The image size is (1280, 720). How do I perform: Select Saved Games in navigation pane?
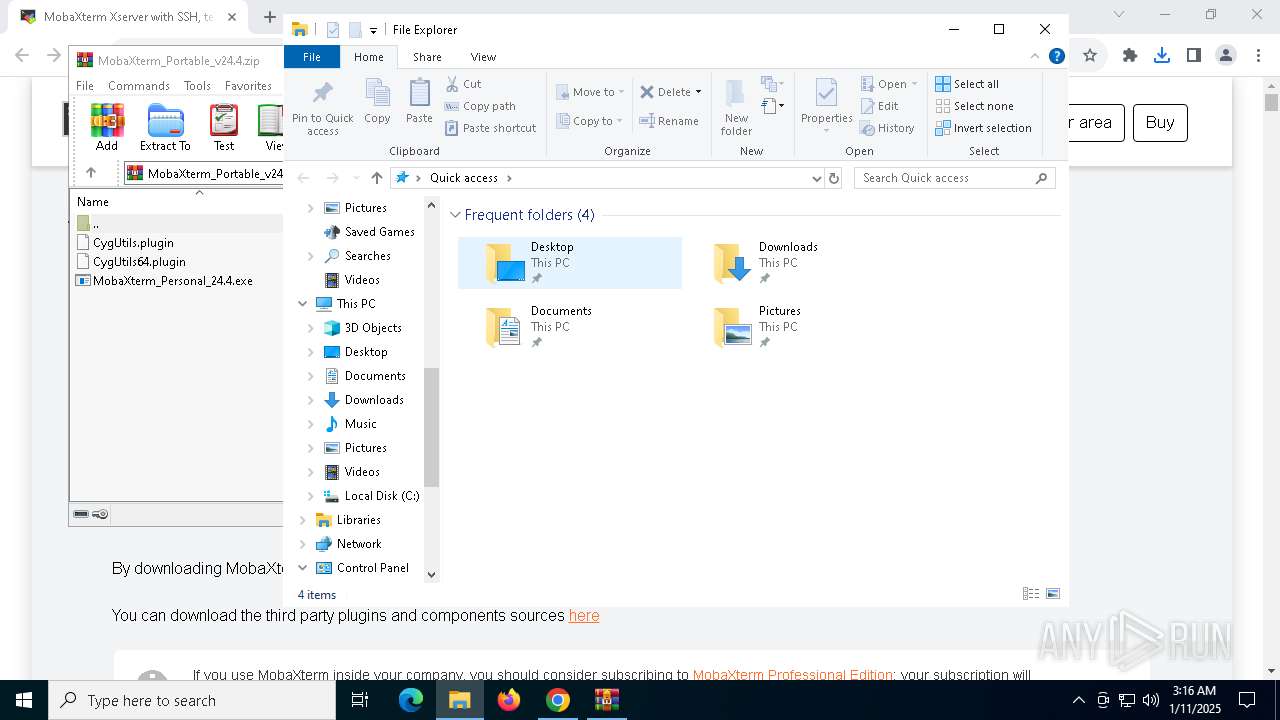pyautogui.click(x=379, y=232)
